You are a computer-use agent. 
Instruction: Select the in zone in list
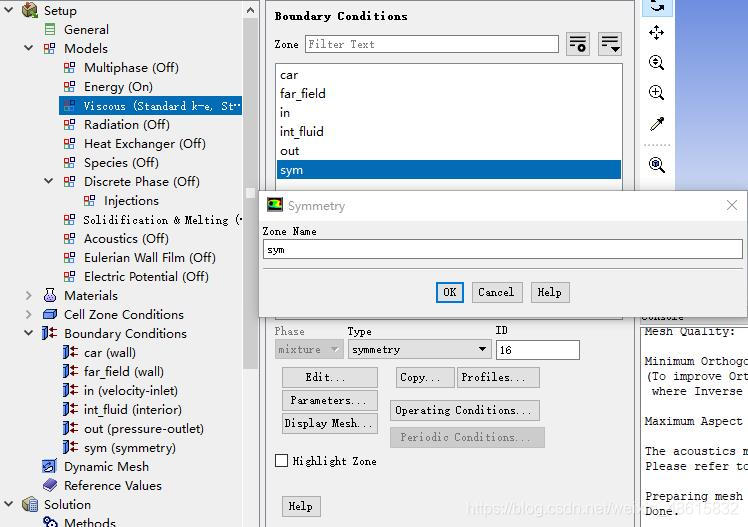pos(448,113)
